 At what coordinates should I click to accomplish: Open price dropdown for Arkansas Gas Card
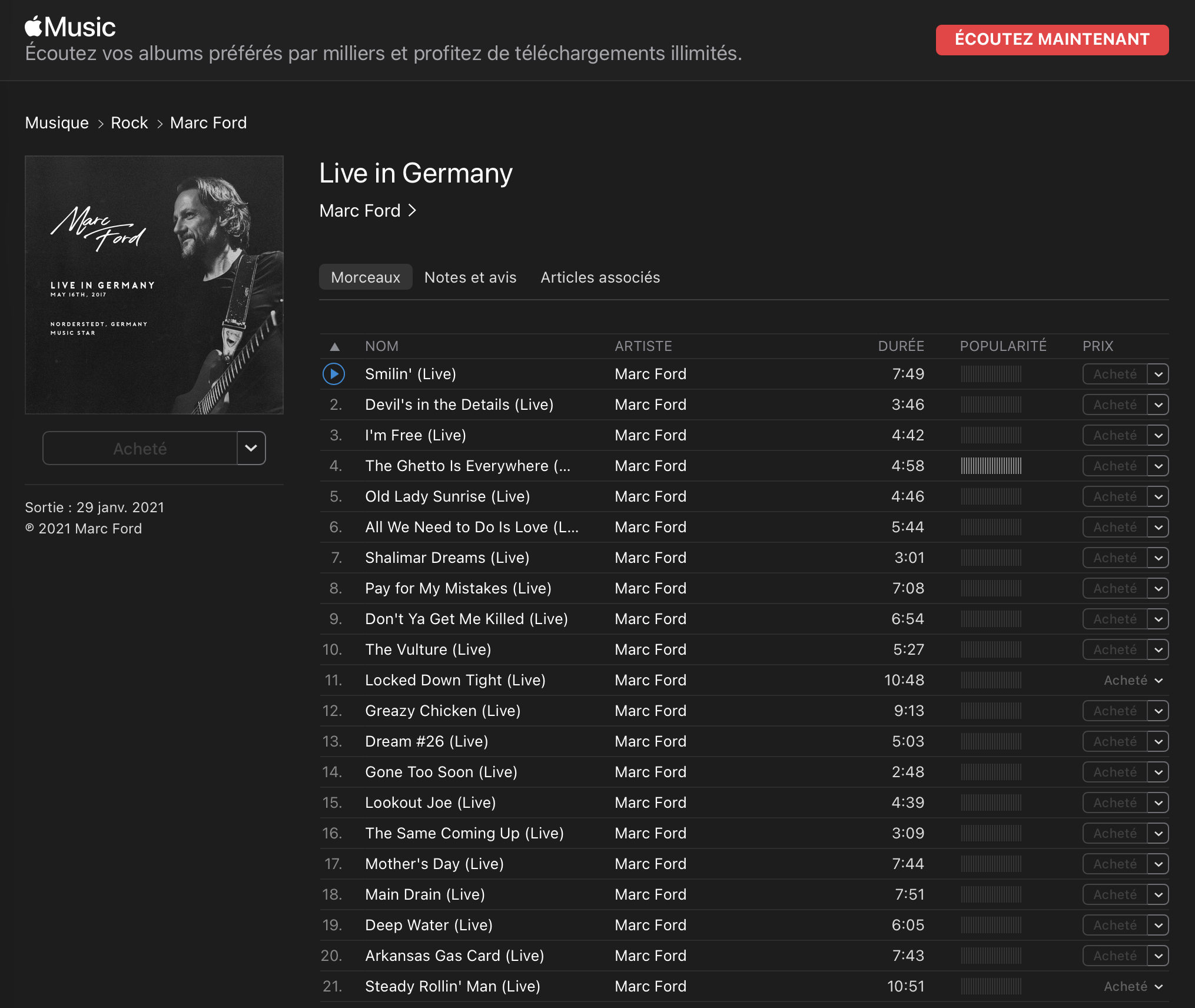(1158, 956)
